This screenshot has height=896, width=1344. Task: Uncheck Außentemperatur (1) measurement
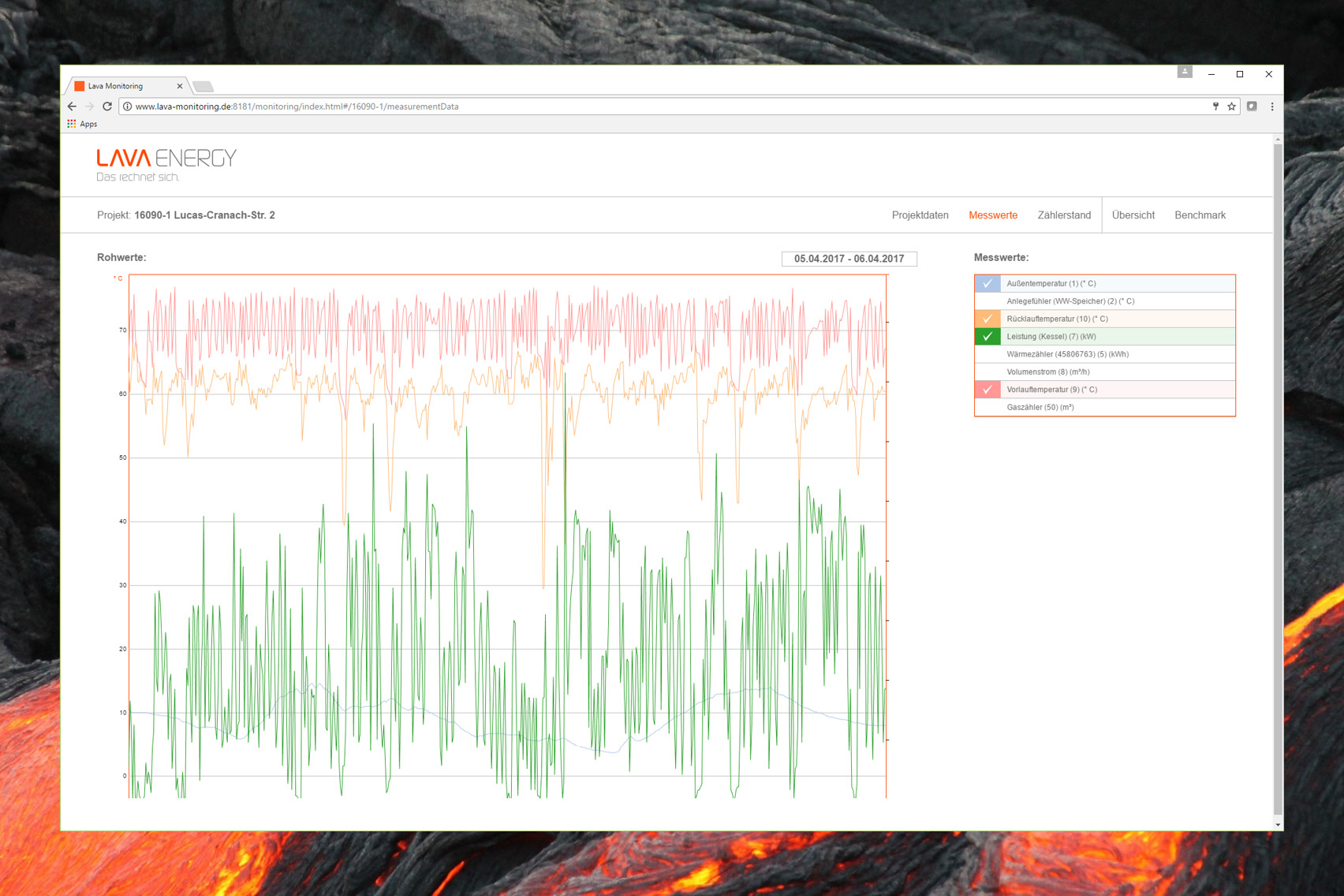pyautogui.click(x=987, y=283)
